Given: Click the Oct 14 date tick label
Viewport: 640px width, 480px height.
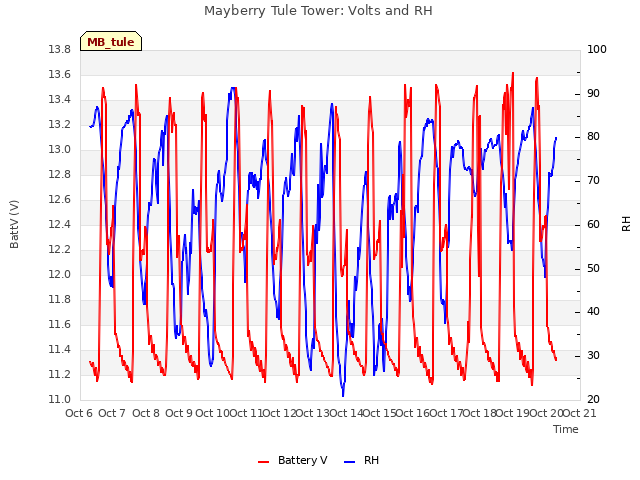Looking at the screenshot, I should [x=346, y=413].
